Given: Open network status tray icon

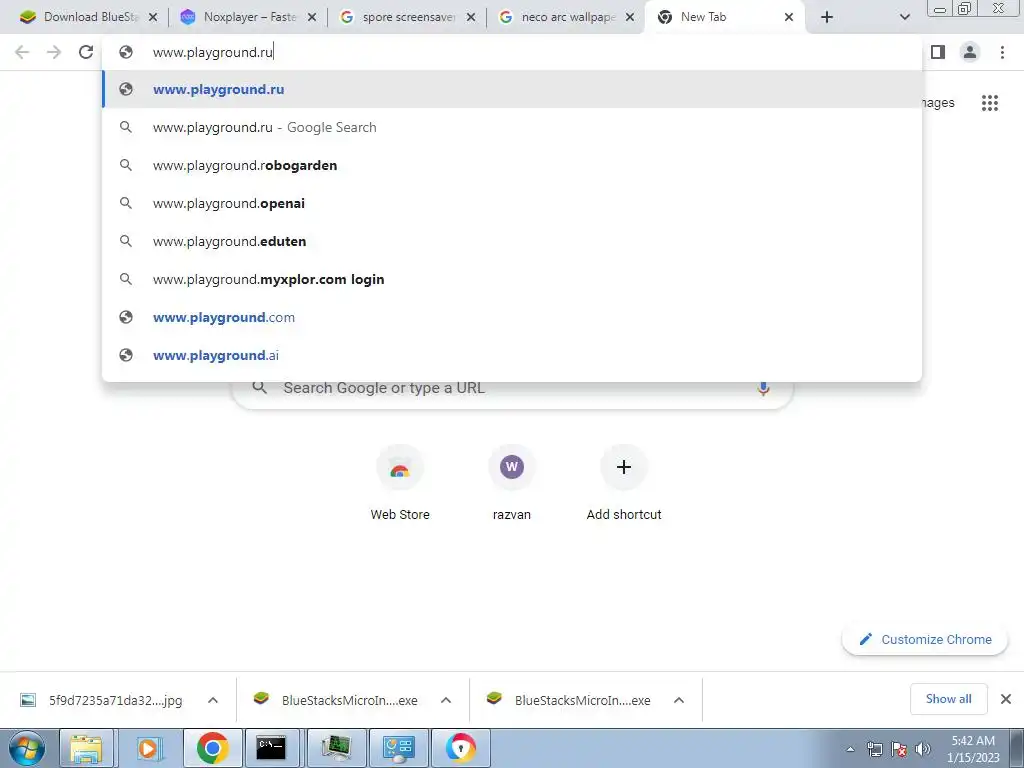Looking at the screenshot, I should point(874,749).
